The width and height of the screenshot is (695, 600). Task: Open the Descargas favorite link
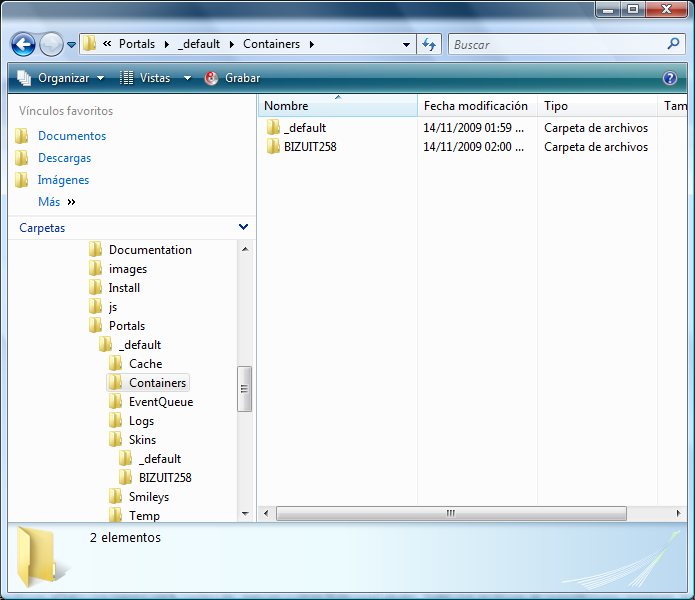[x=64, y=158]
